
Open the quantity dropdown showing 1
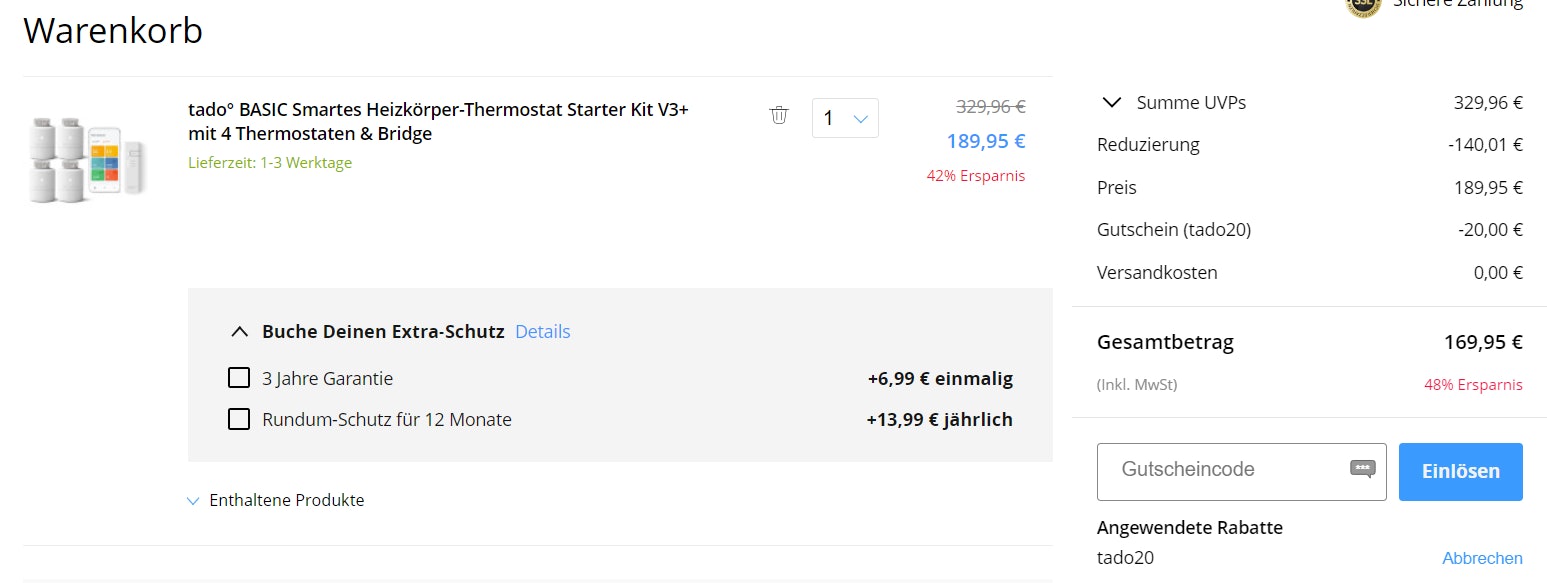coord(845,118)
